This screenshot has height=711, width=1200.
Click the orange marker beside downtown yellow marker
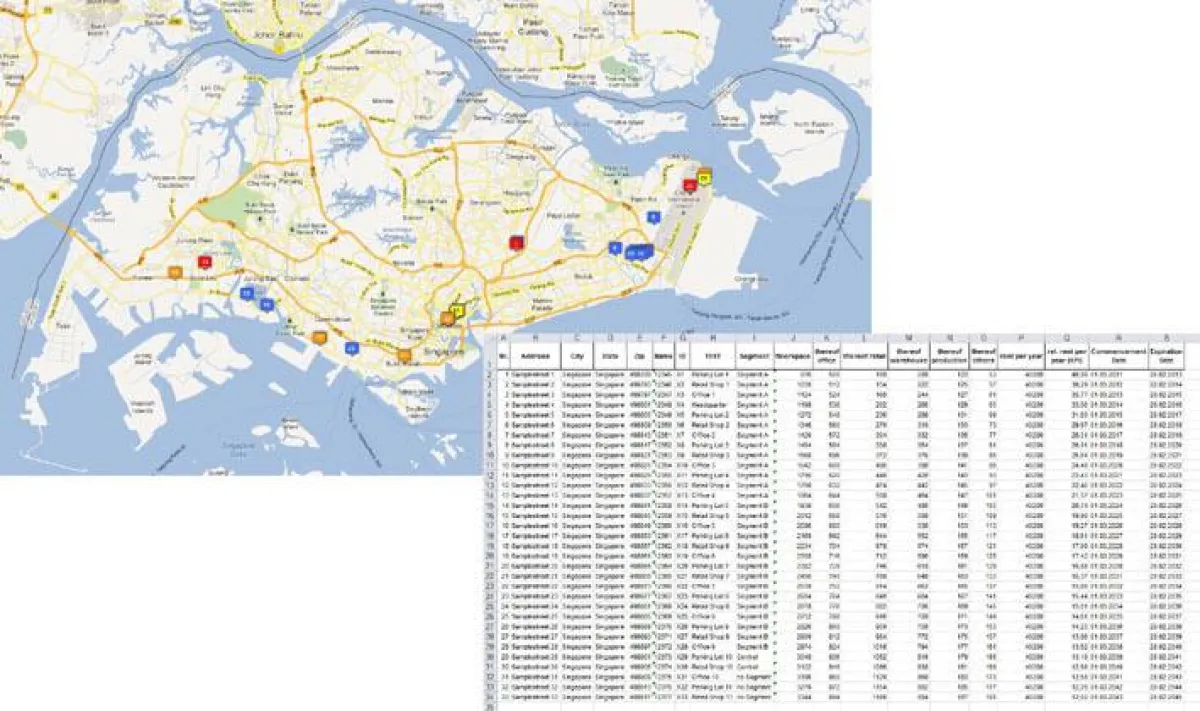click(x=446, y=319)
